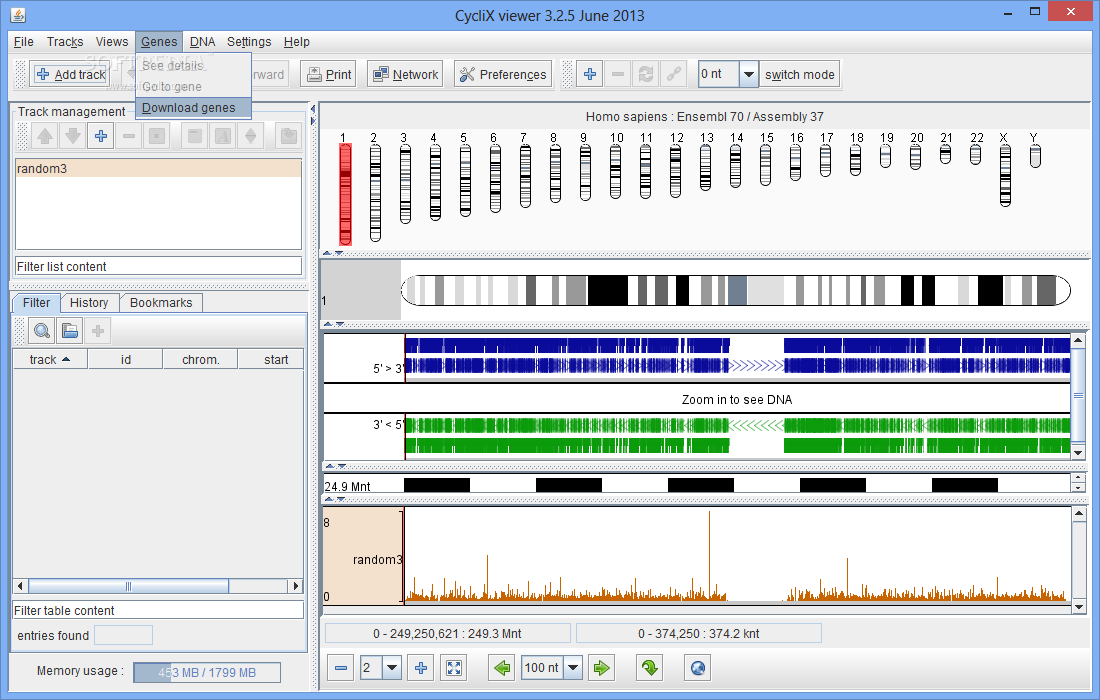
Task: Click the globe icon at bottom
Action: (x=697, y=668)
